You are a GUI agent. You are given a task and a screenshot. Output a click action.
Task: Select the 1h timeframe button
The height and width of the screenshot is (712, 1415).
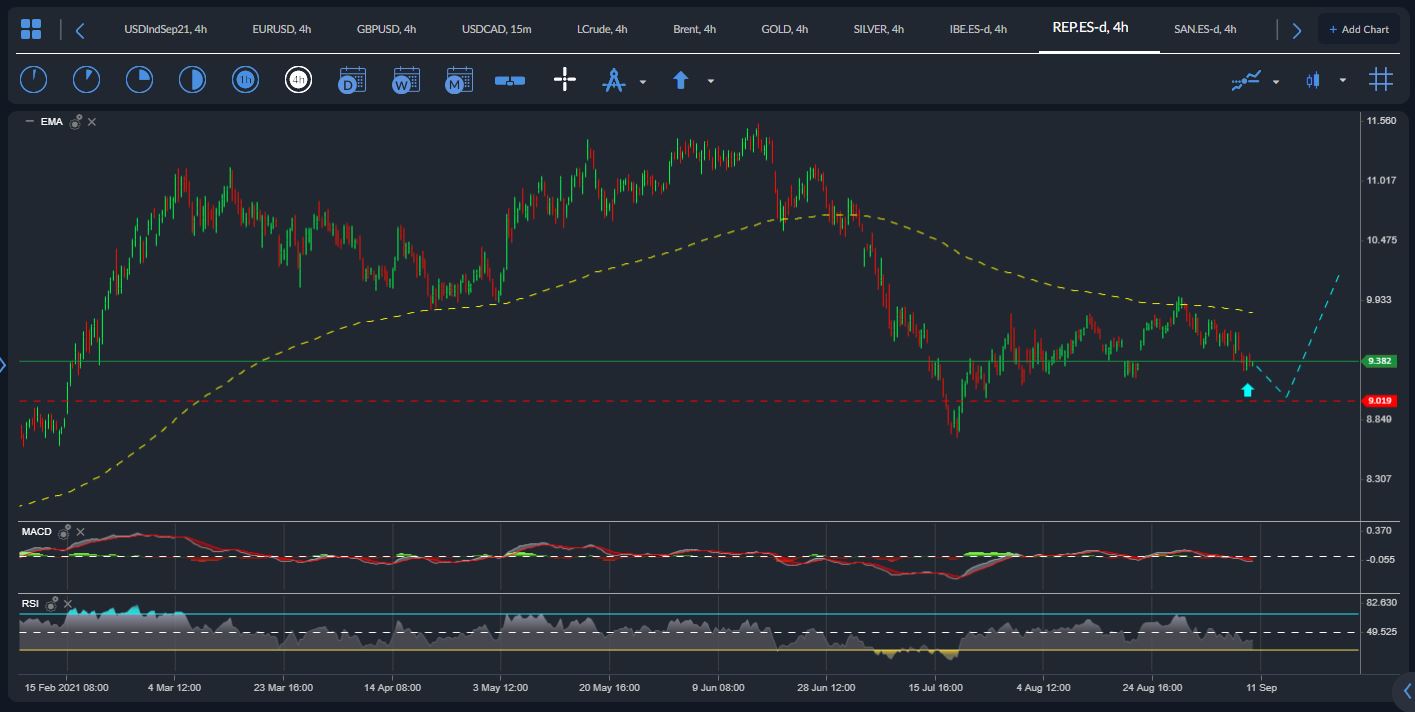coord(245,80)
